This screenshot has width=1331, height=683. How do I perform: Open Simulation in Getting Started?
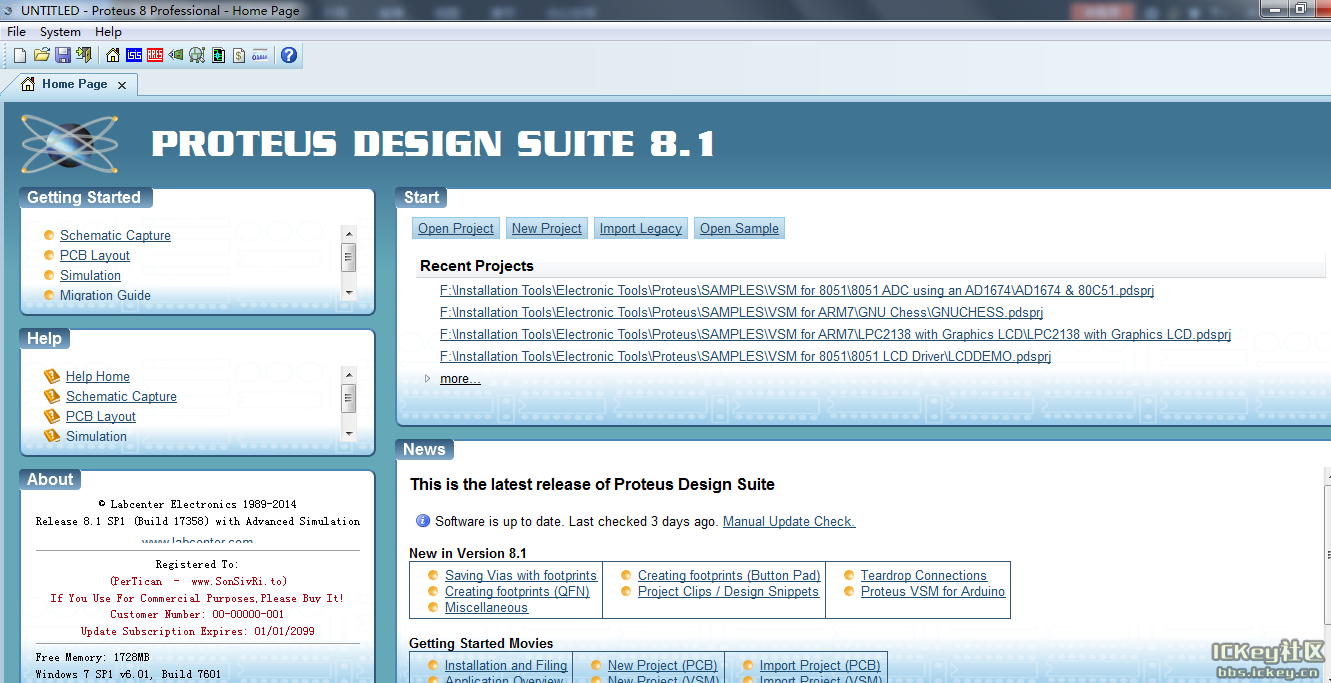coord(90,275)
